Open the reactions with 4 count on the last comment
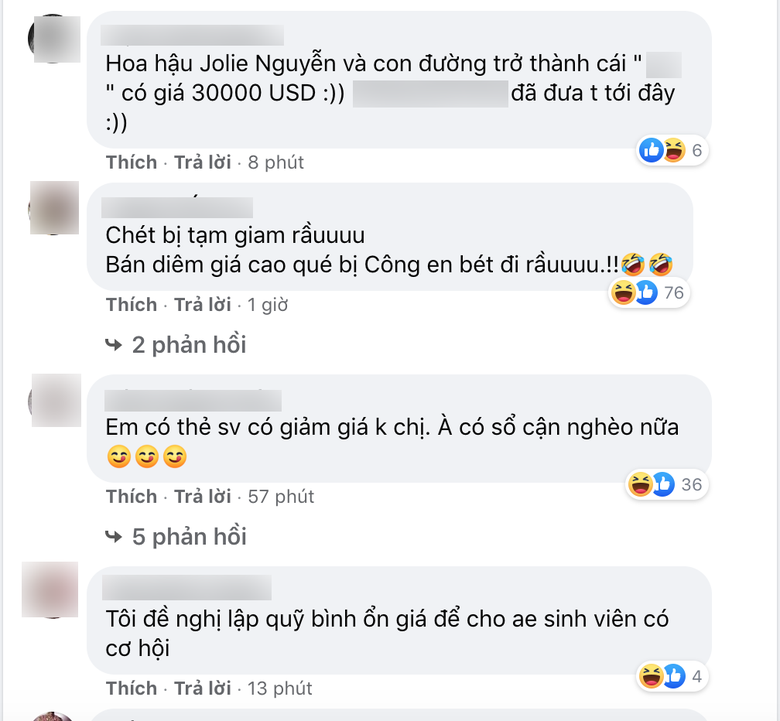 672,676
